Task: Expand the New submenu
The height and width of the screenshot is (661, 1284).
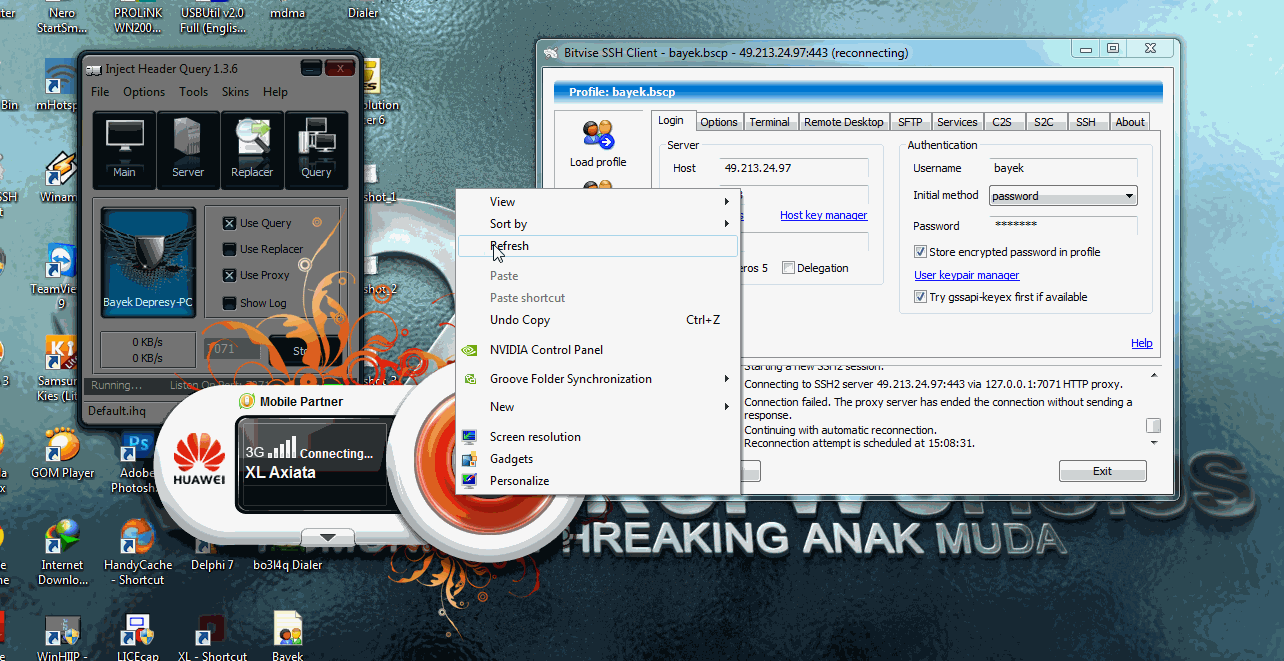Action: tap(598, 407)
